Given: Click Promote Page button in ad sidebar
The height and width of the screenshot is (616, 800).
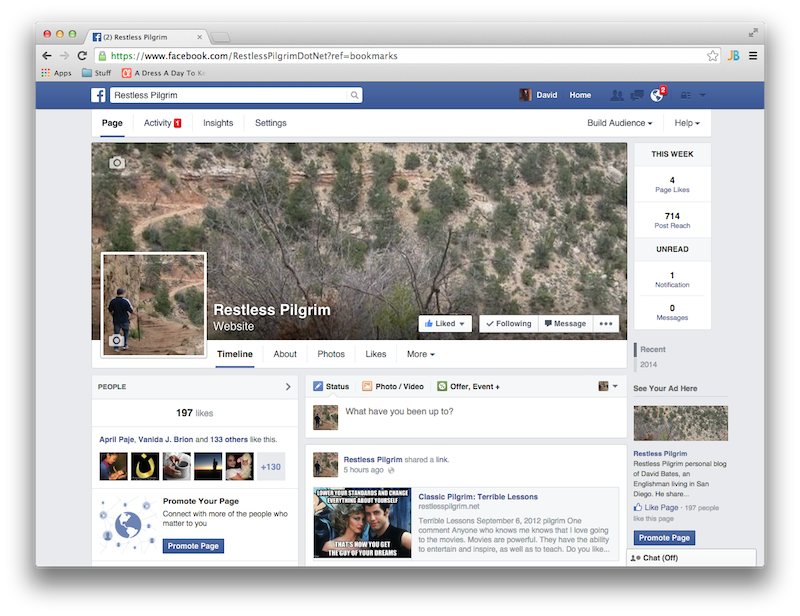Looking at the screenshot, I should pyautogui.click(x=664, y=538).
